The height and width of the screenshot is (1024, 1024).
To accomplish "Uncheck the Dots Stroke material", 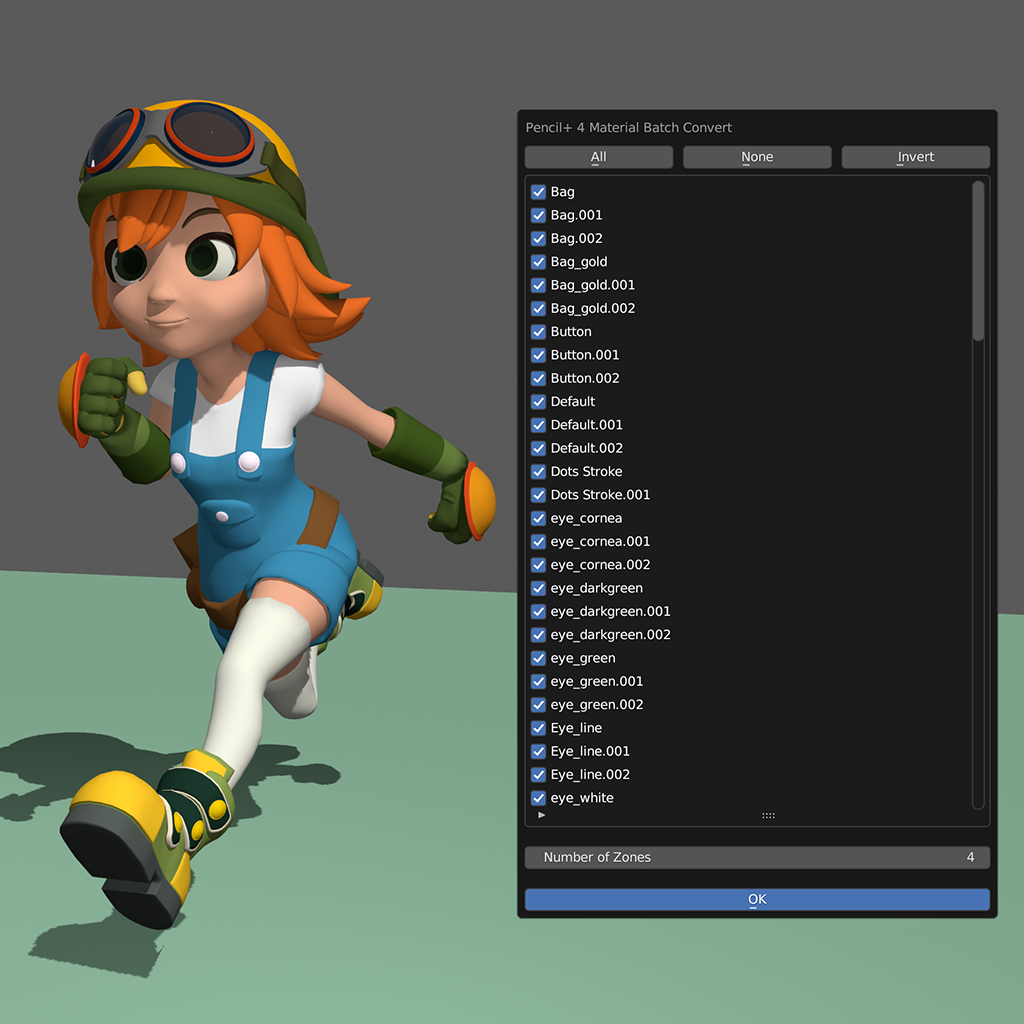I will tap(538, 472).
